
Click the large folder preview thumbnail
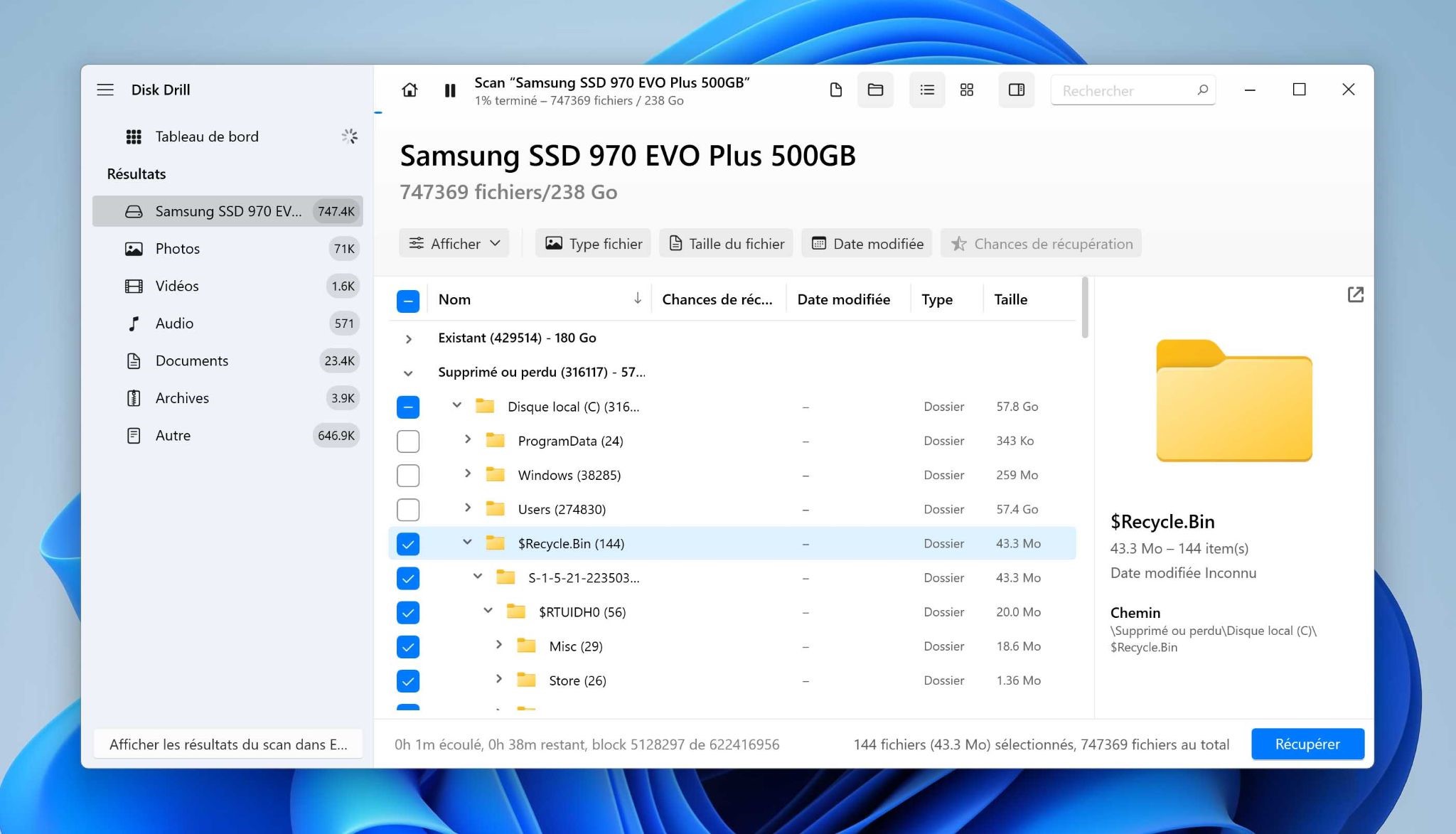click(x=1233, y=400)
